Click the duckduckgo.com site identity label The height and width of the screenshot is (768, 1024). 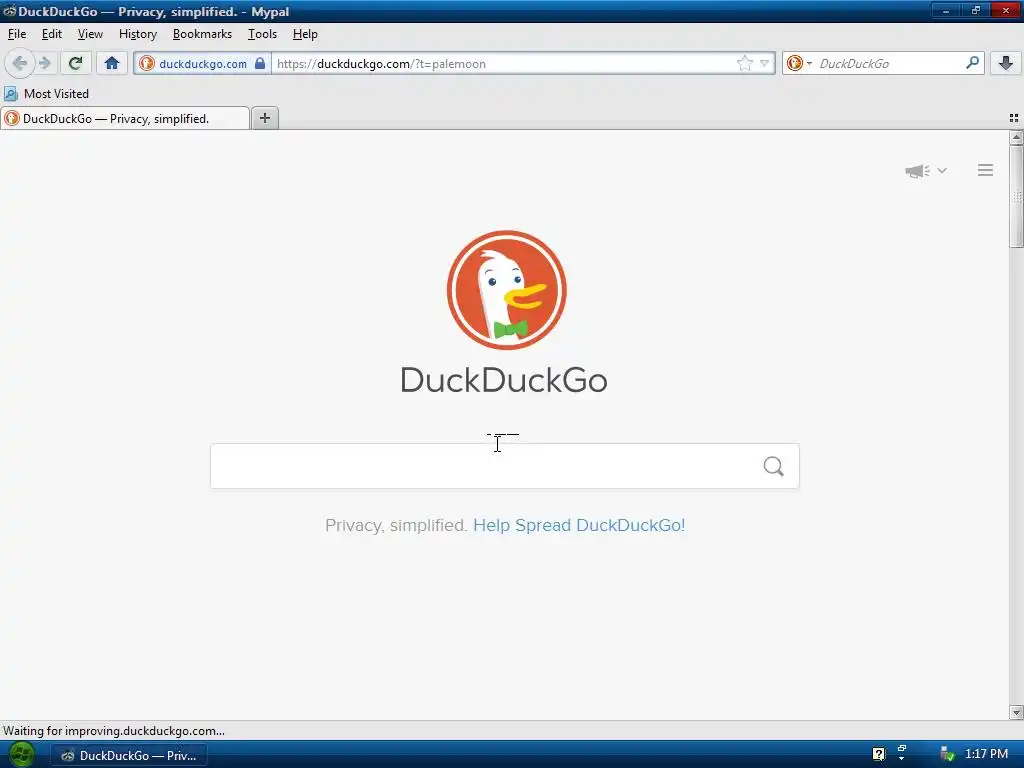click(x=203, y=63)
